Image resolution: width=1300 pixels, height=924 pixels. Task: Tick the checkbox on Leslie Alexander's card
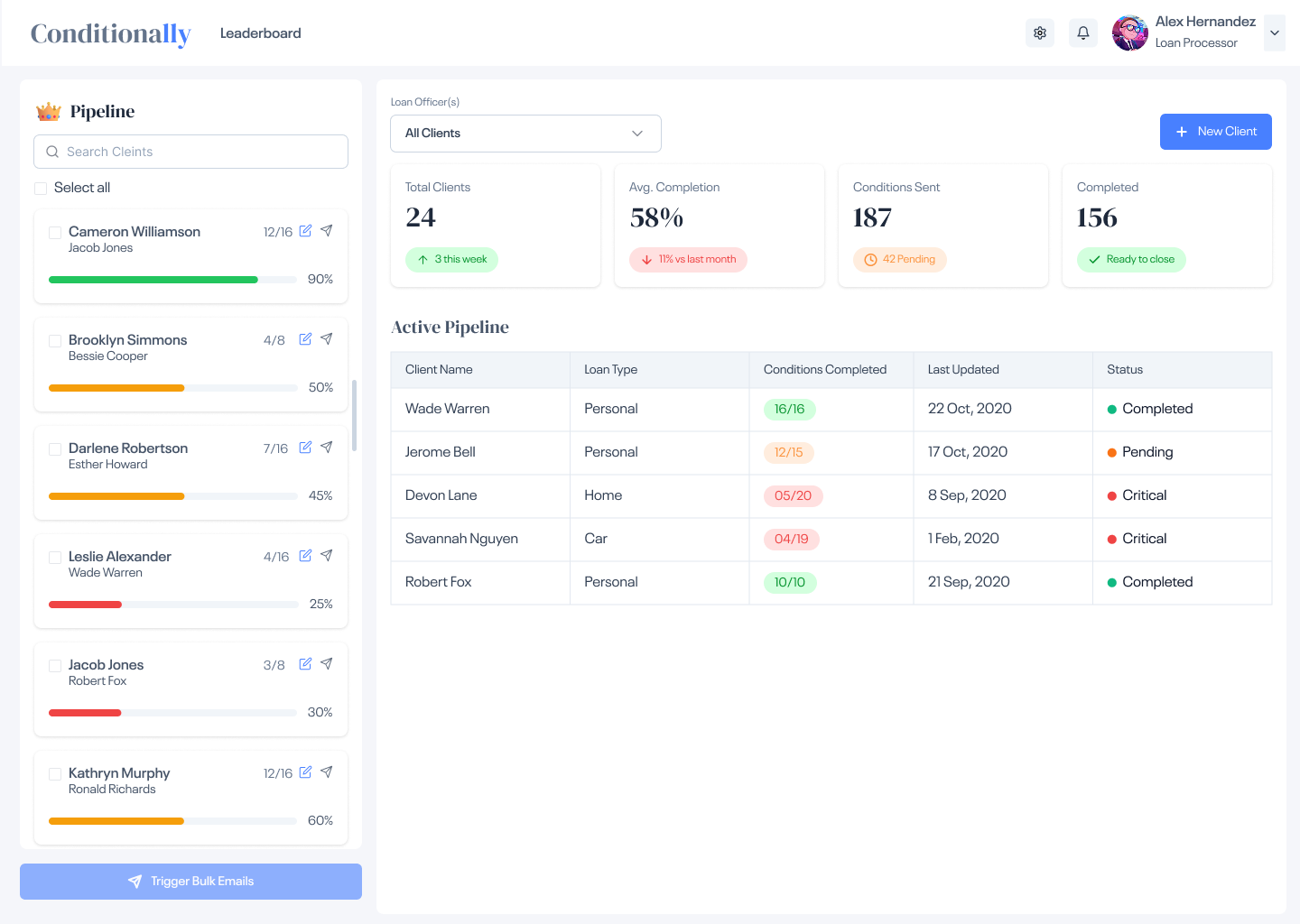pos(55,557)
